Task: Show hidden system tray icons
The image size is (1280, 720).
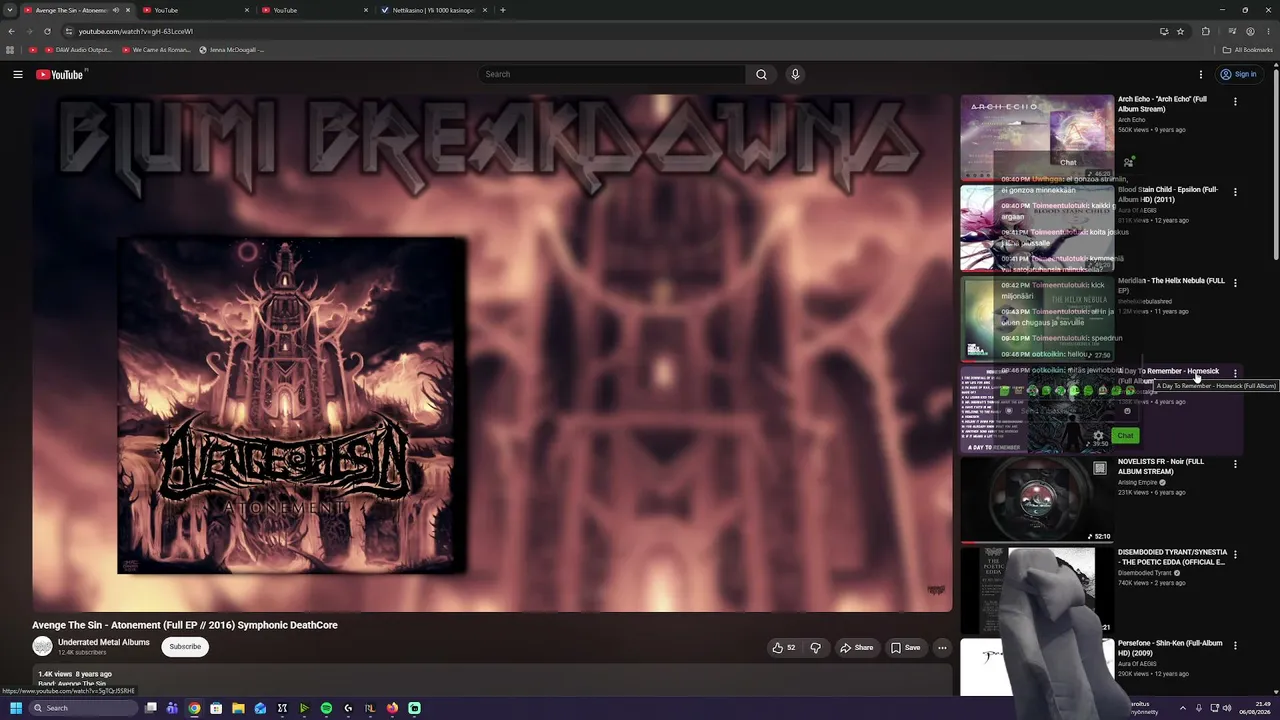Action: pos(1183,708)
